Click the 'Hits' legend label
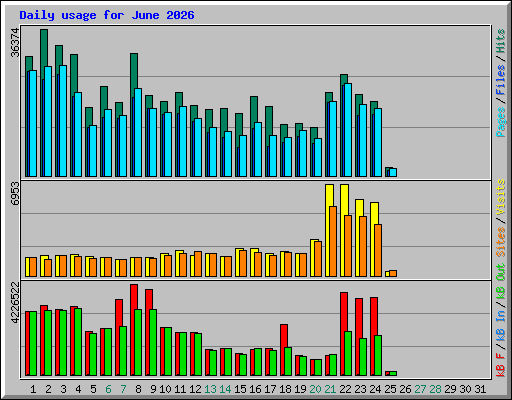 pyautogui.click(x=501, y=41)
